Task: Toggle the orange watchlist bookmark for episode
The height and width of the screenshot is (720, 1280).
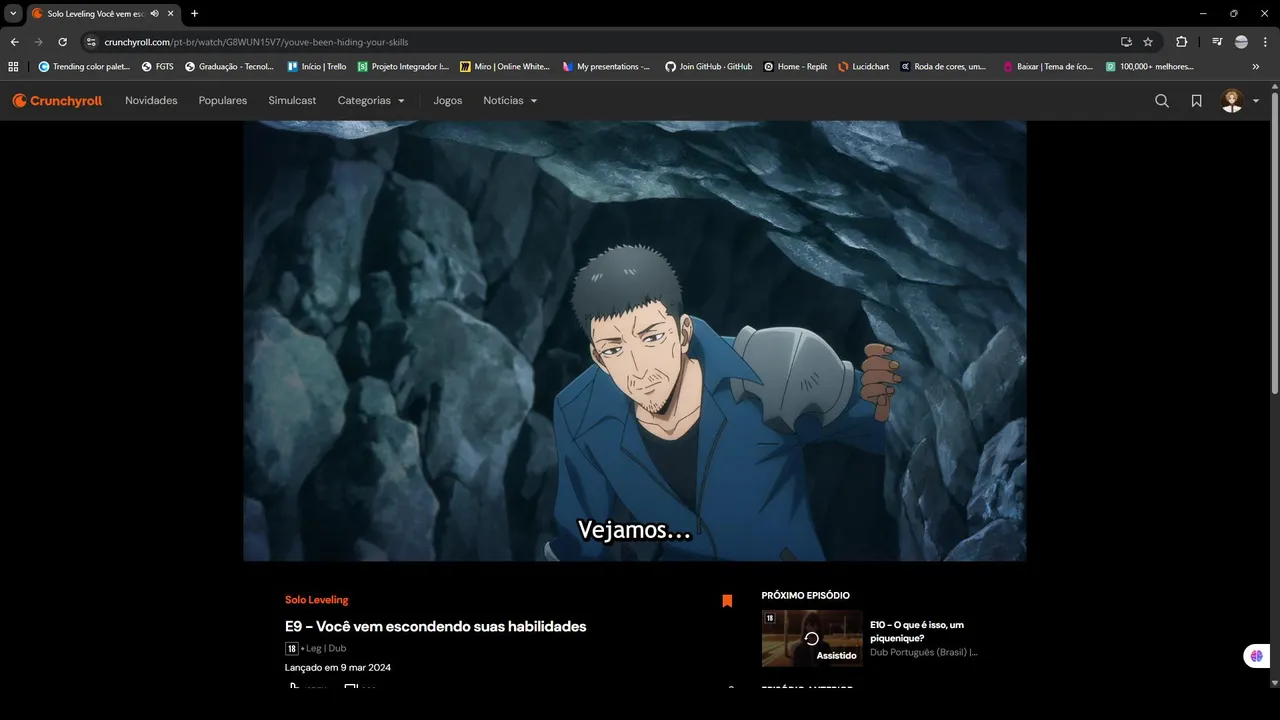Action: (727, 601)
